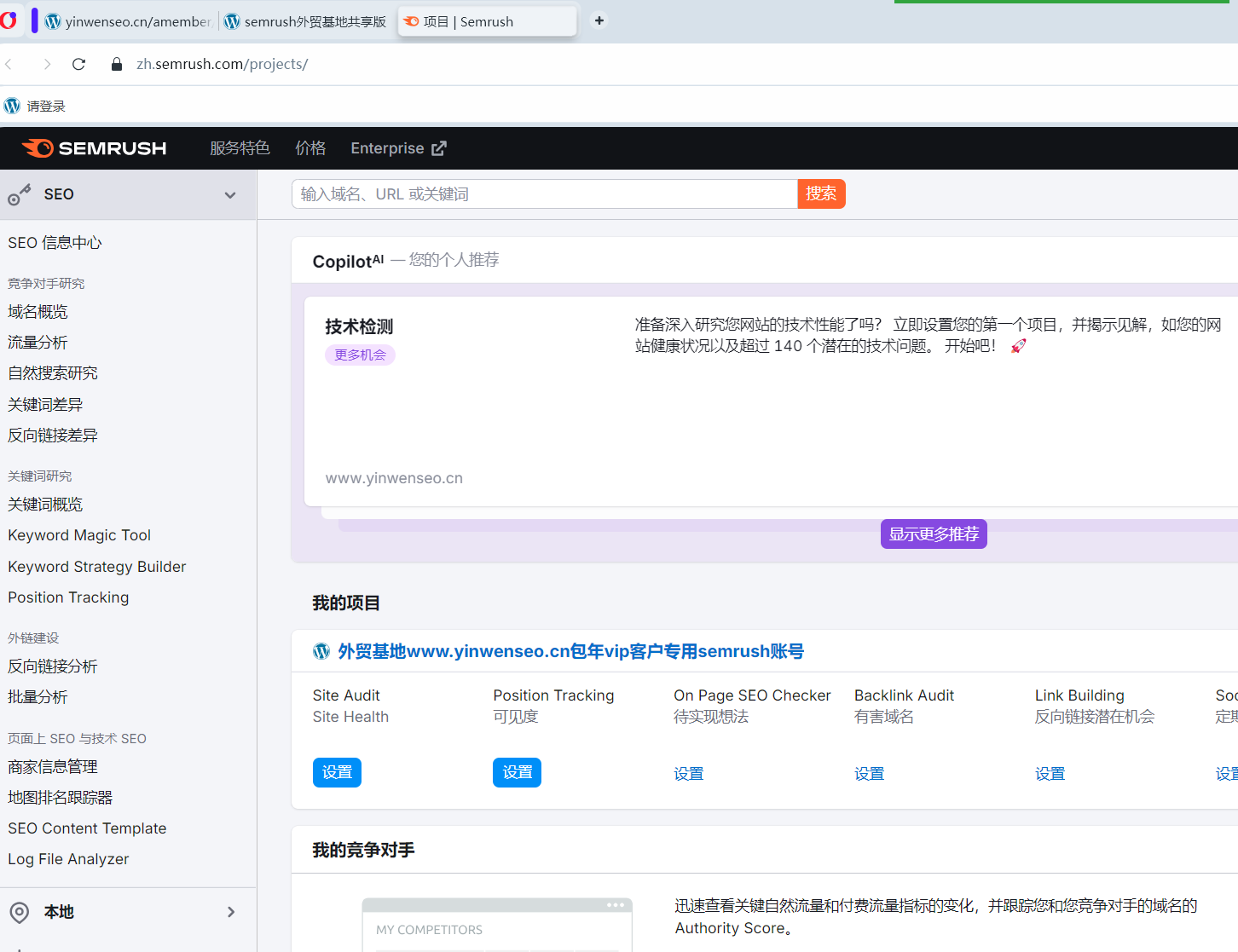Click the 设置 button under Site Audit
The image size is (1238, 952).
tap(337, 772)
